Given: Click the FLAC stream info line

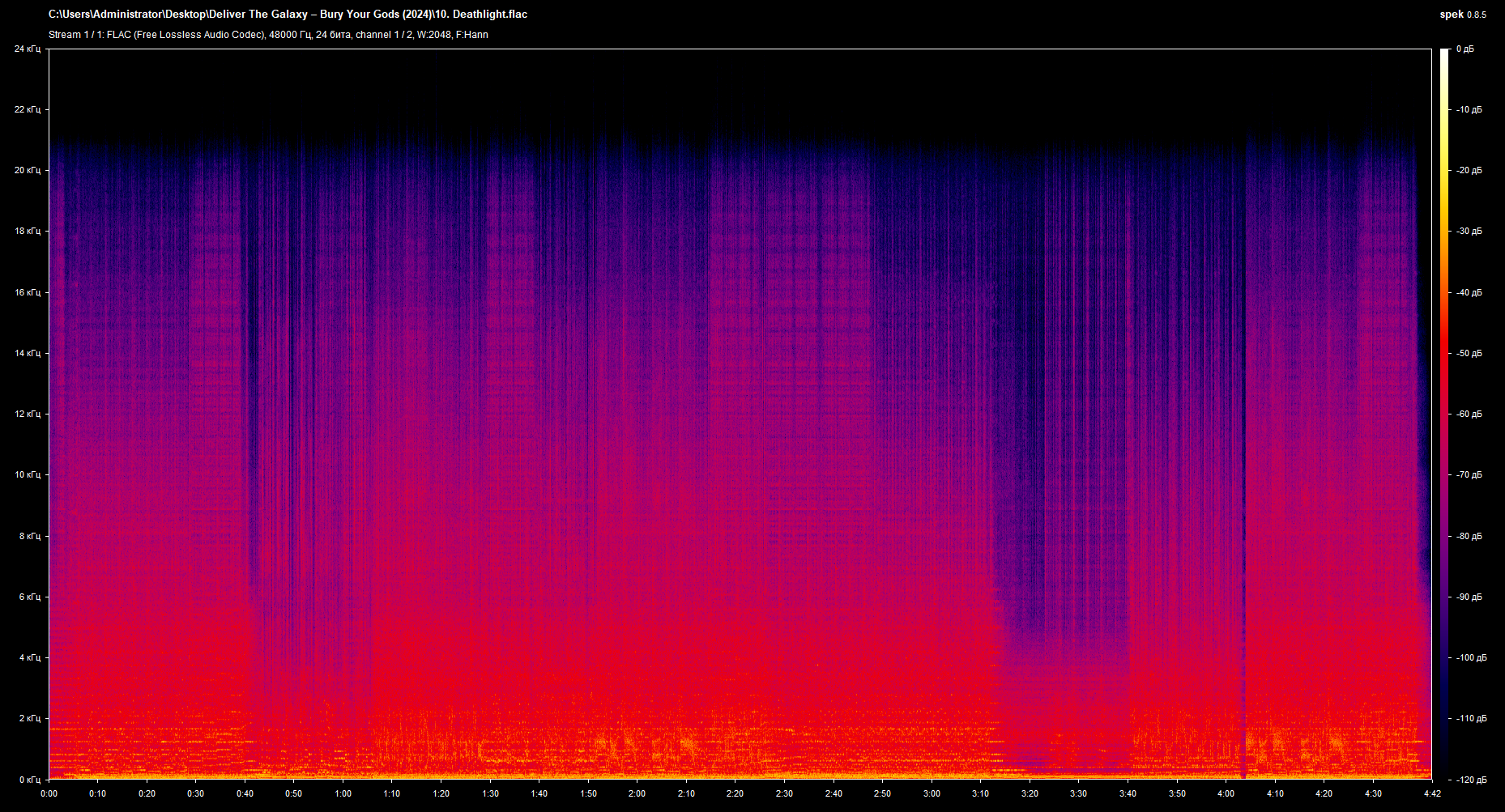Looking at the screenshot, I should (268, 35).
